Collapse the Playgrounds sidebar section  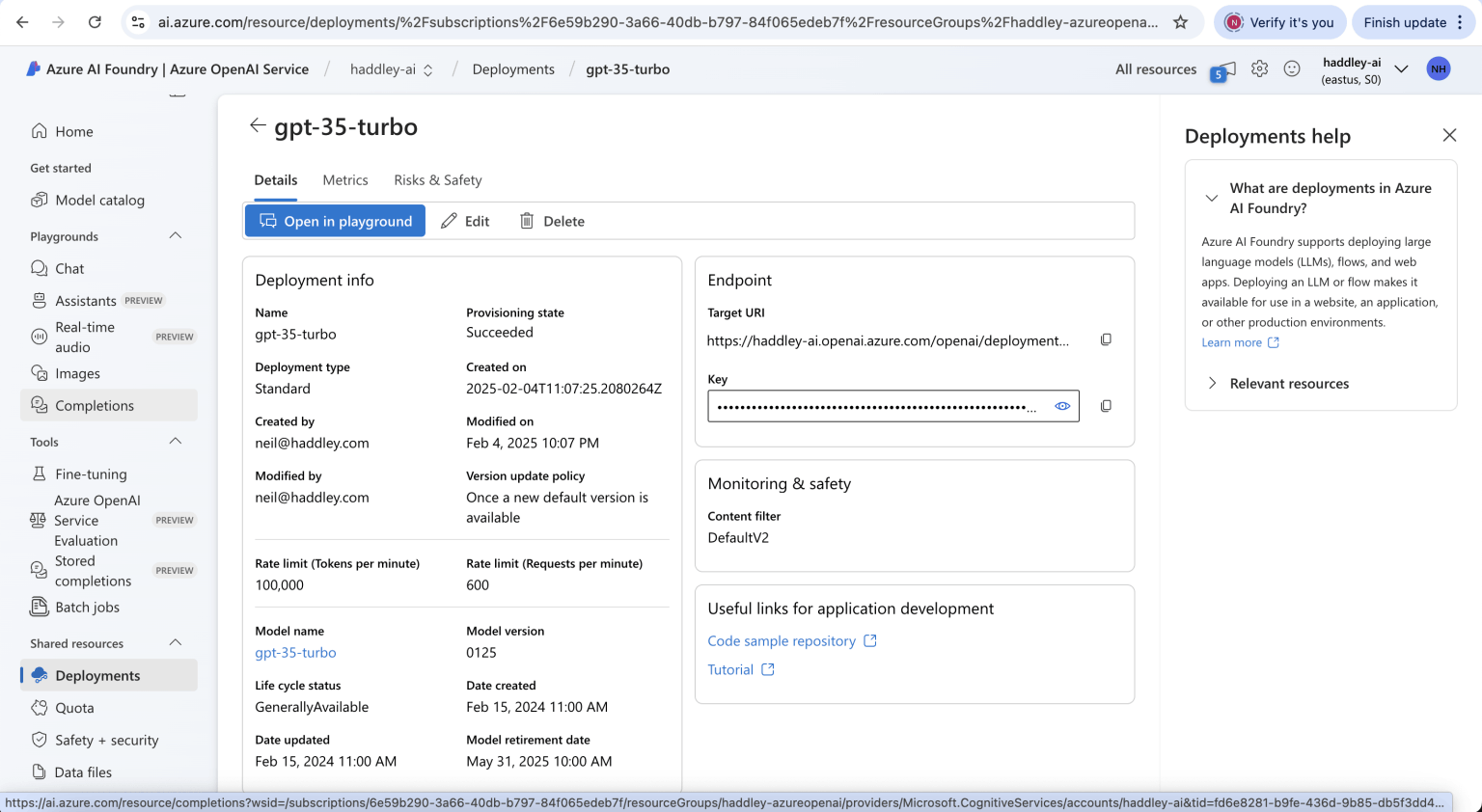[x=176, y=236]
